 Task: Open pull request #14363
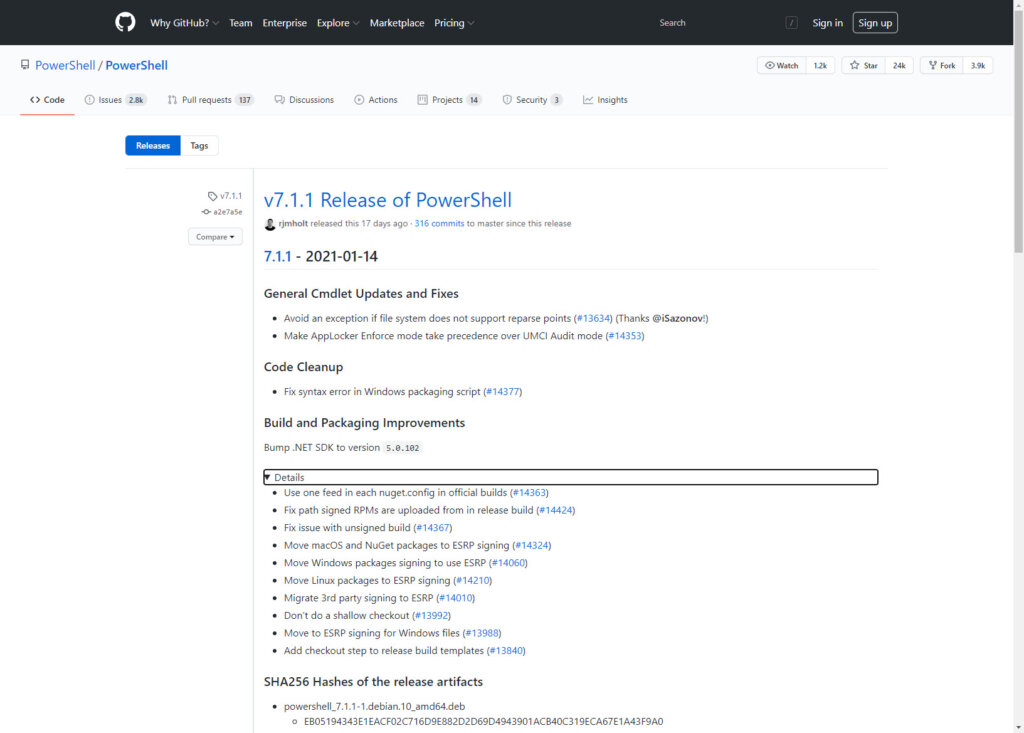pyautogui.click(x=529, y=493)
